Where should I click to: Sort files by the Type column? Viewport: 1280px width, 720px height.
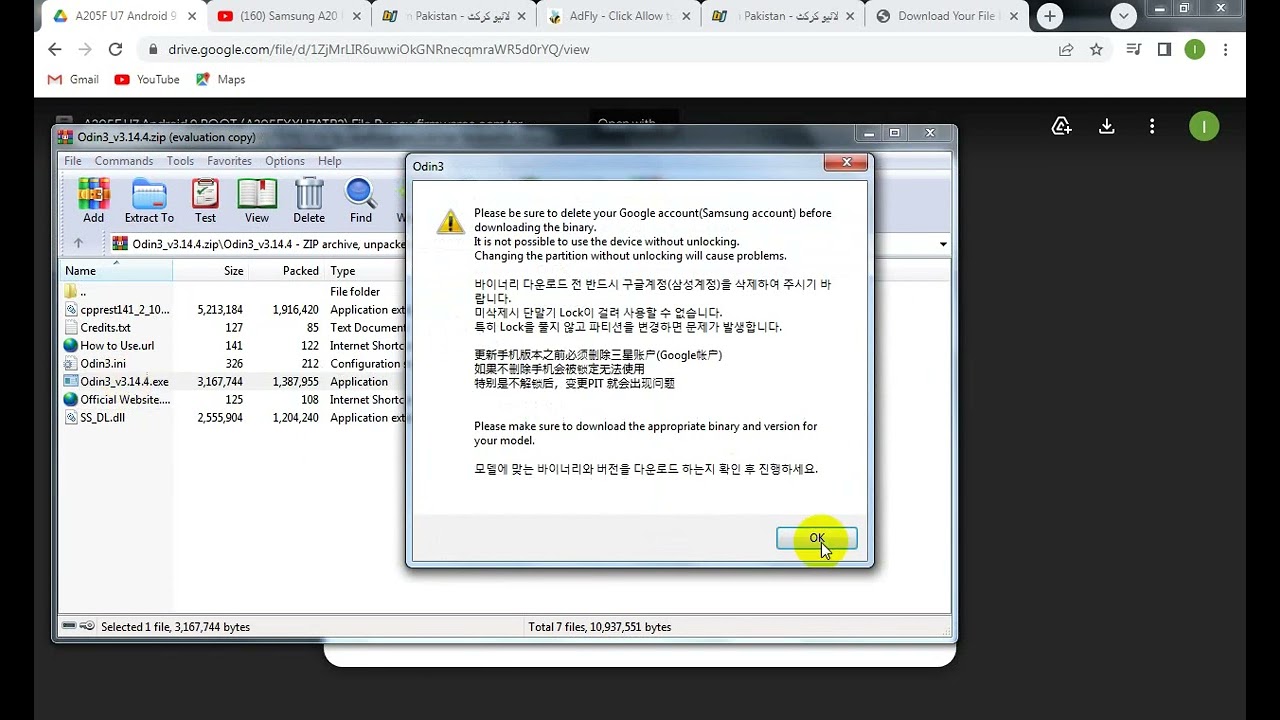click(343, 270)
